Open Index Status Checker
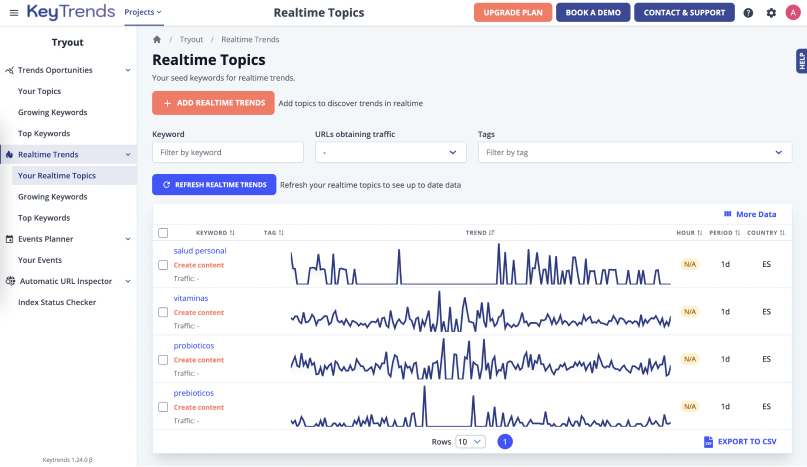The height and width of the screenshot is (467, 807). click(x=57, y=302)
